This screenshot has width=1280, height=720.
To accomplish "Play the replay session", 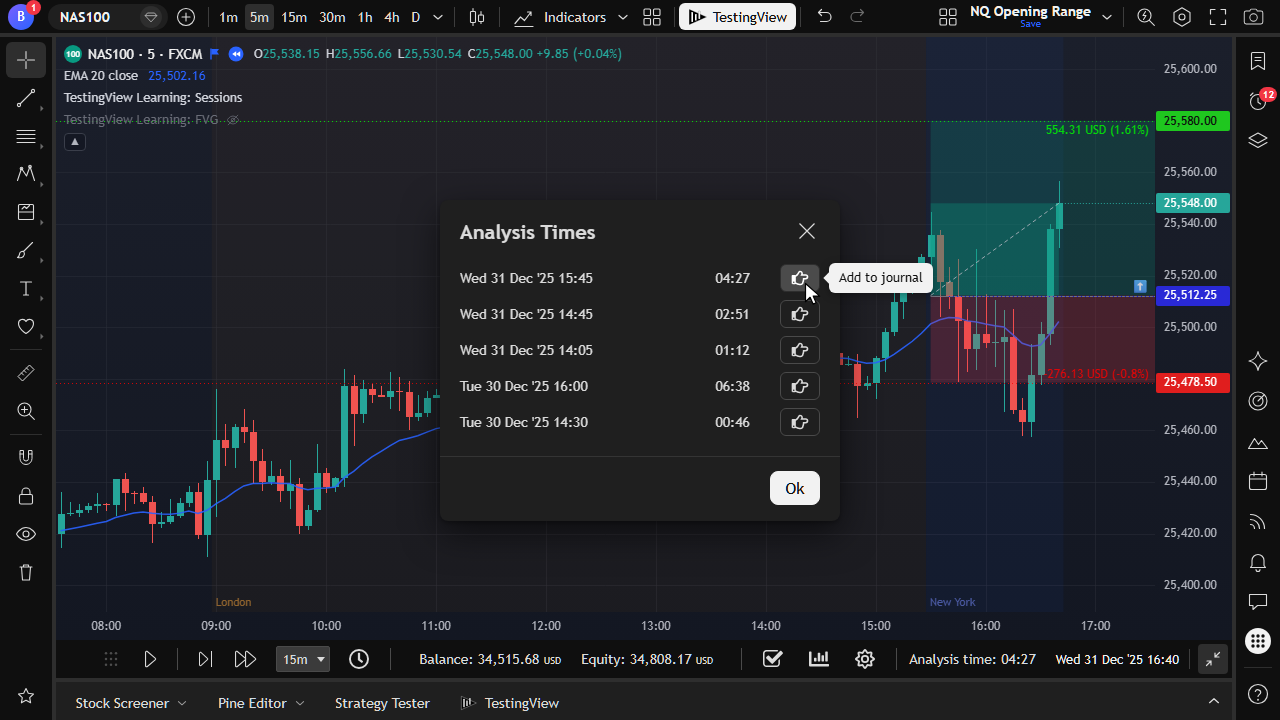I will [x=150, y=659].
